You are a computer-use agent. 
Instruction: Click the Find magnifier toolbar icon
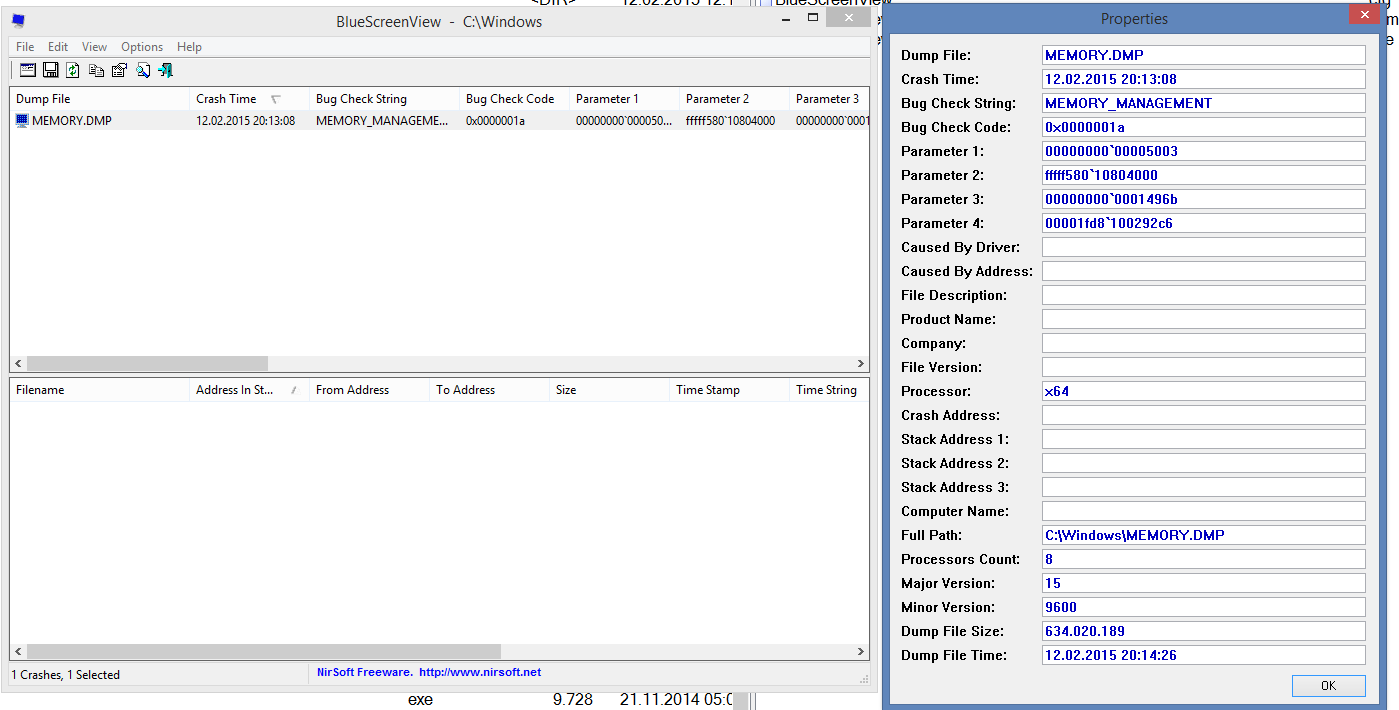click(143, 70)
